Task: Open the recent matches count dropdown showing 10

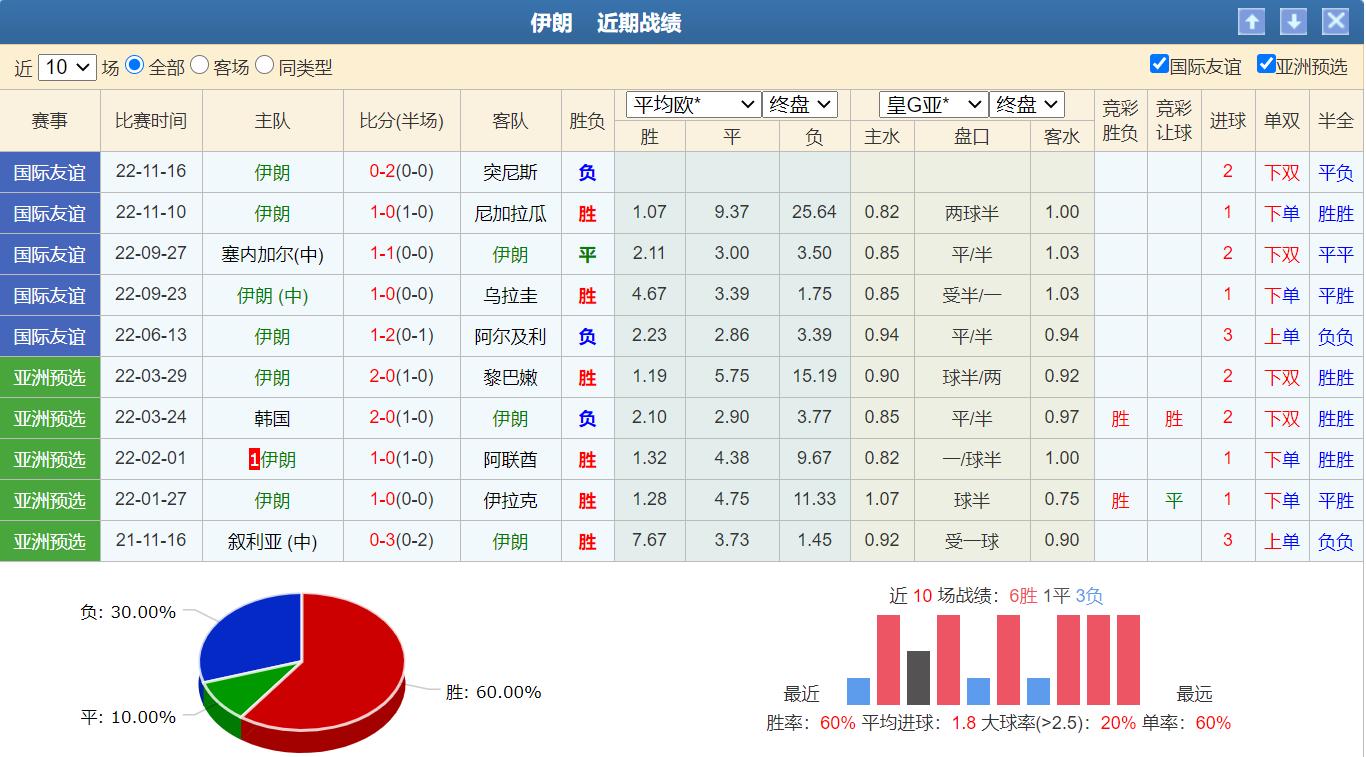Action: 67,67
